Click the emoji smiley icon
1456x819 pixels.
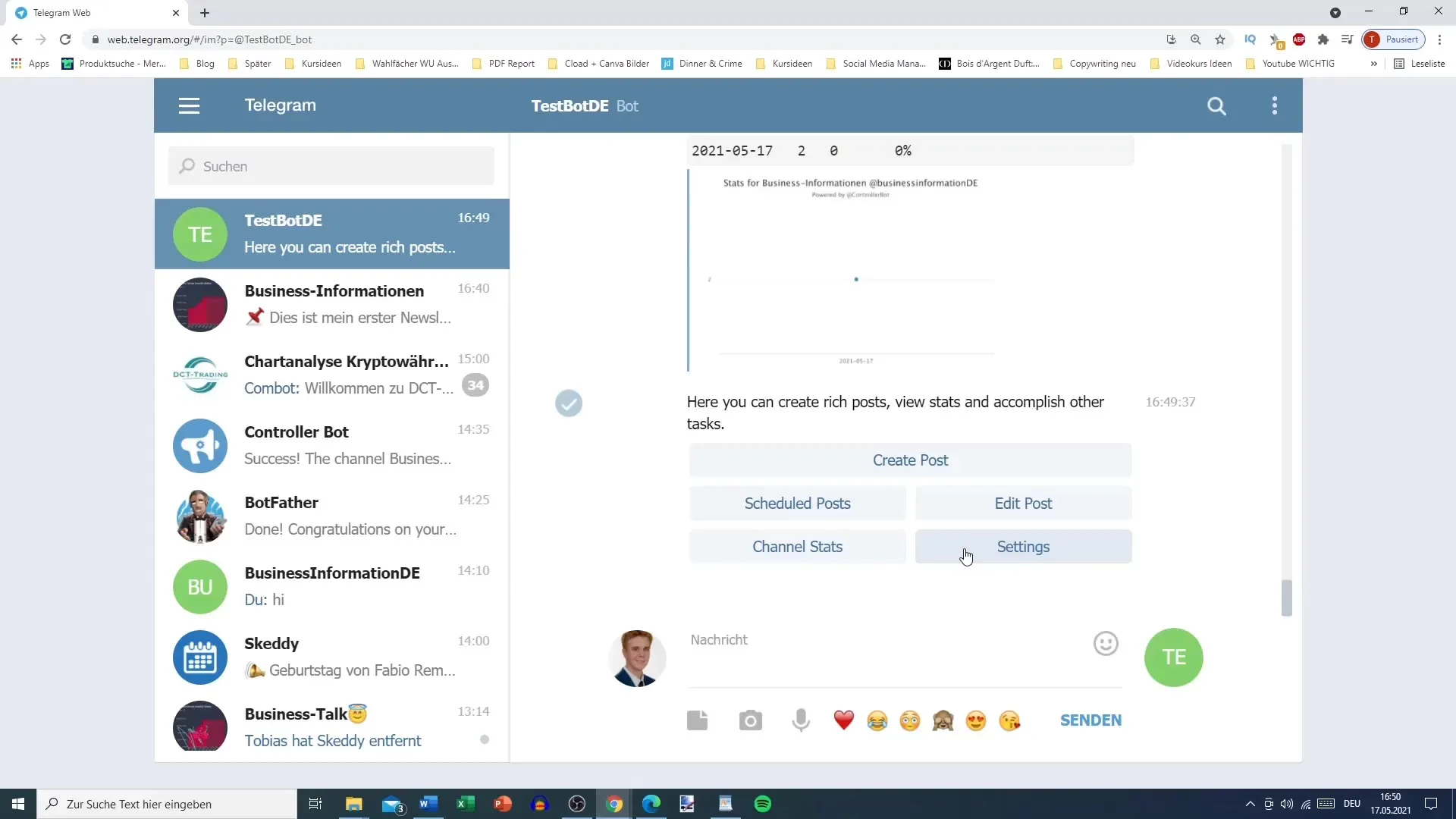click(x=1107, y=644)
